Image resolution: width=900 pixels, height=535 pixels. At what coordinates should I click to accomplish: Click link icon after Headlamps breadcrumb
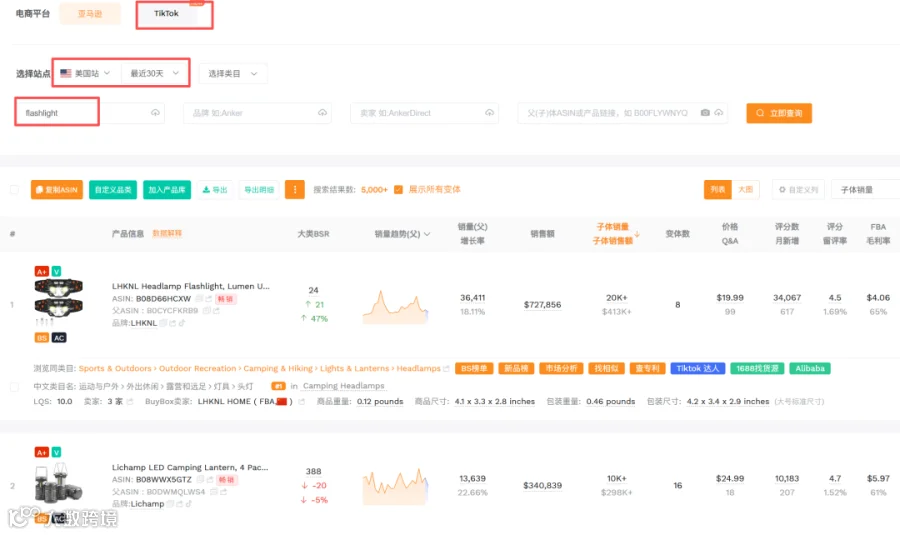tap(446, 369)
